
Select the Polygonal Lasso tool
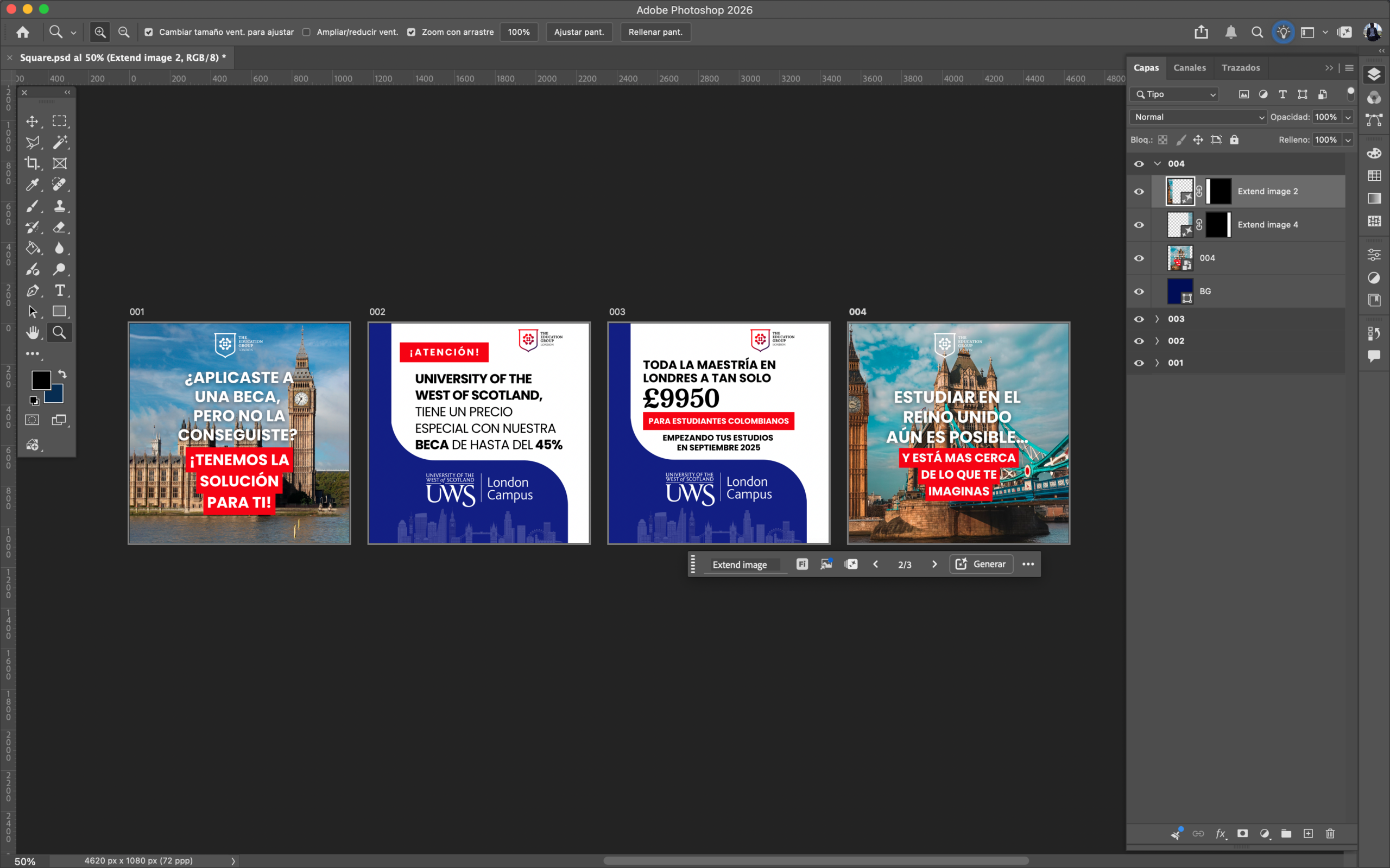32,142
